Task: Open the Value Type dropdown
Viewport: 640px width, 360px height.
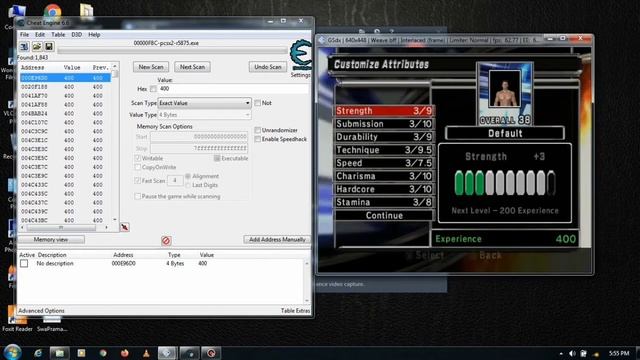Action: point(204,115)
